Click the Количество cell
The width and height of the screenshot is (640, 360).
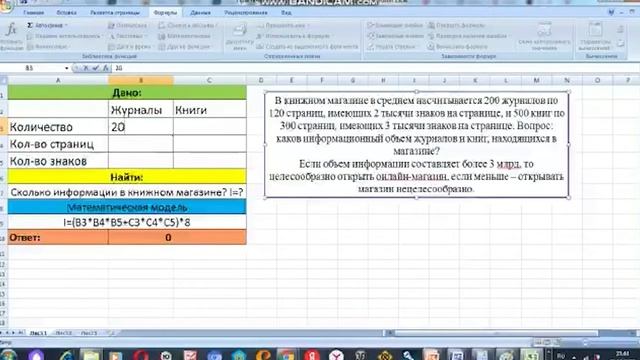(58, 127)
